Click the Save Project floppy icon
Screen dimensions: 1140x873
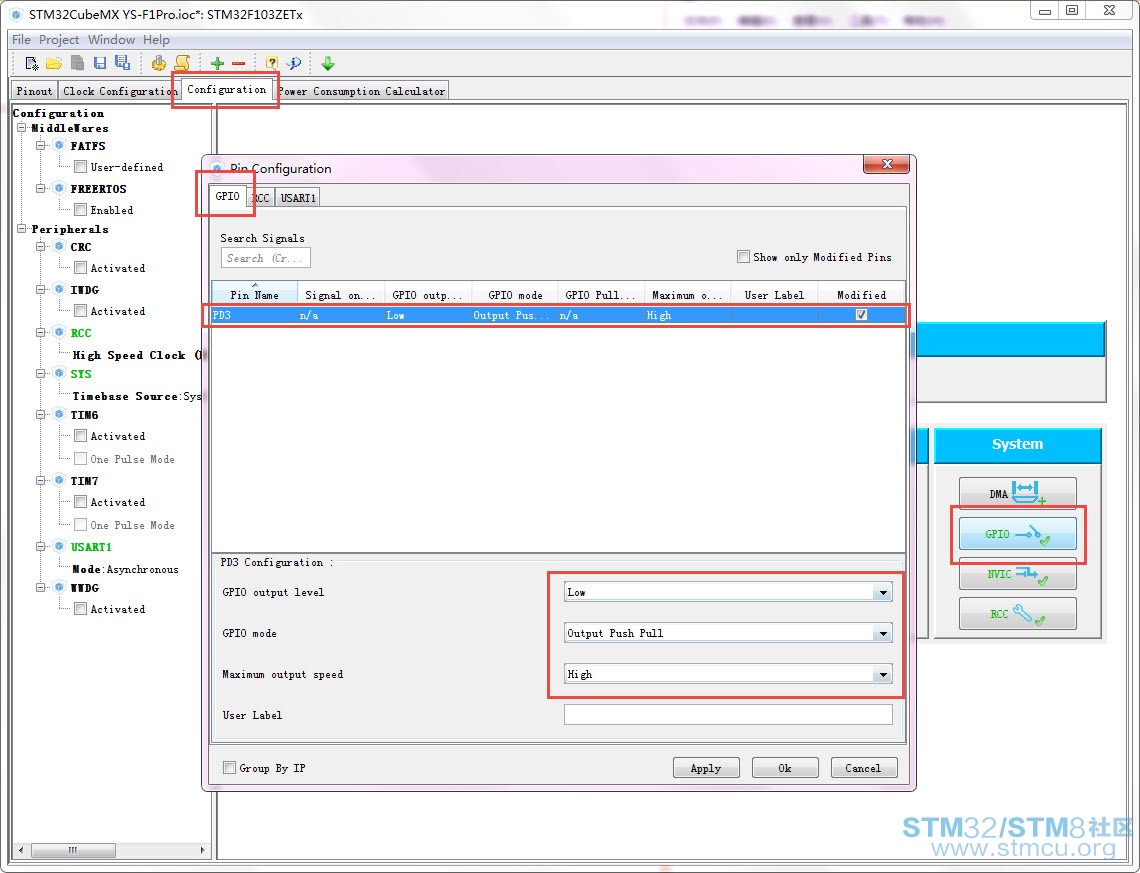coord(100,63)
